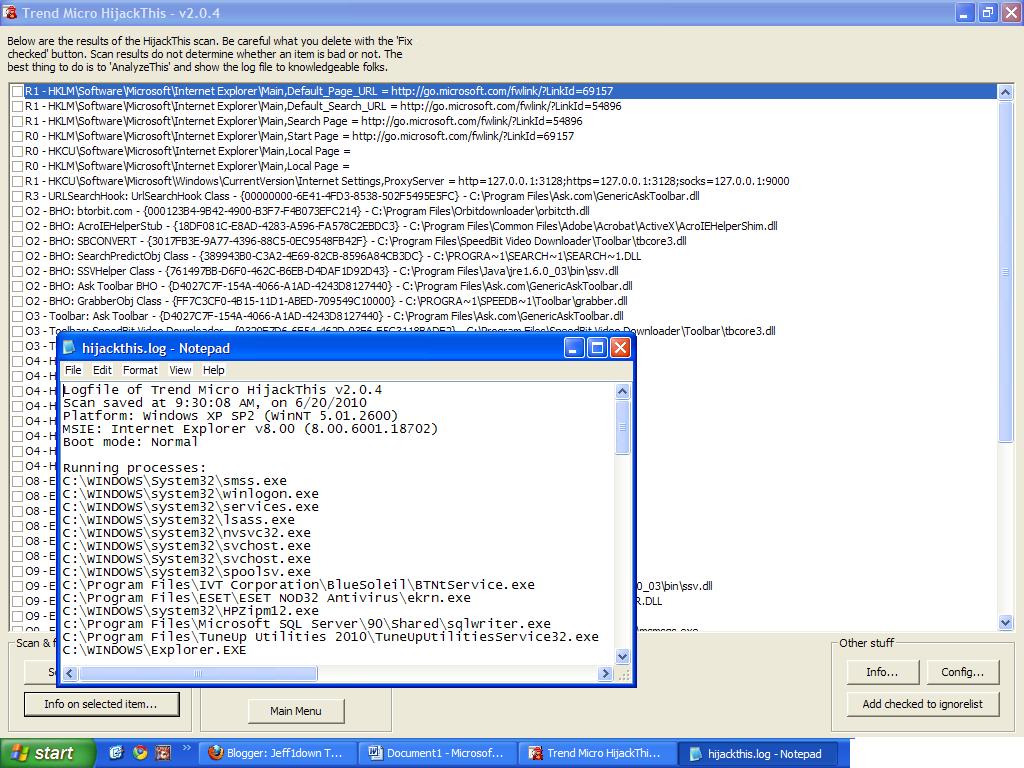
Task: Click spoolsv.exe line in Notepad
Action: tap(187, 572)
